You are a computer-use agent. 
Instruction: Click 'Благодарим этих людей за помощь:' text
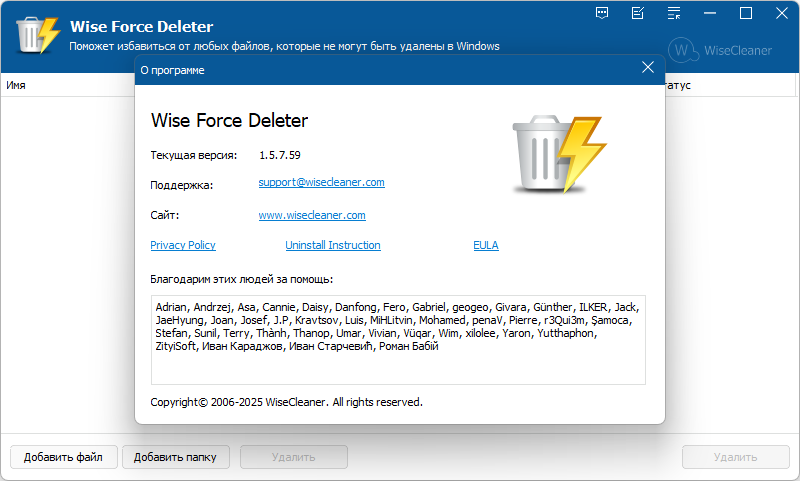241,280
